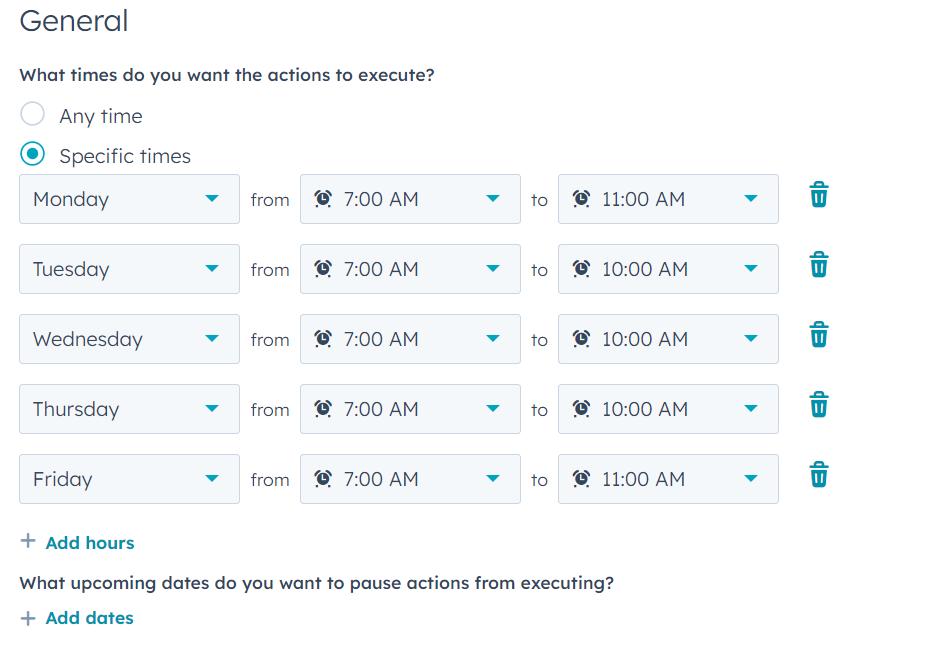Screen dimensions: 946x659
Task: Delete the Tuesday schedule row
Action: tap(819, 266)
